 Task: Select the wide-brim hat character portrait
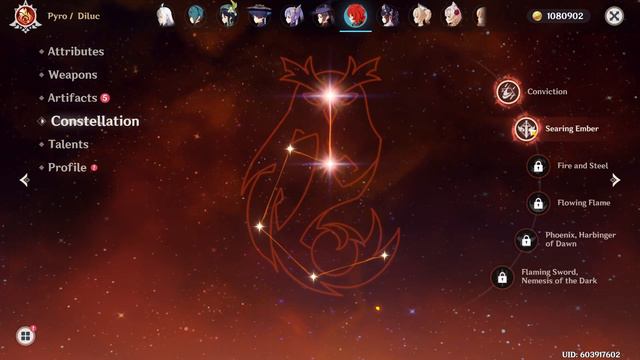point(260,16)
